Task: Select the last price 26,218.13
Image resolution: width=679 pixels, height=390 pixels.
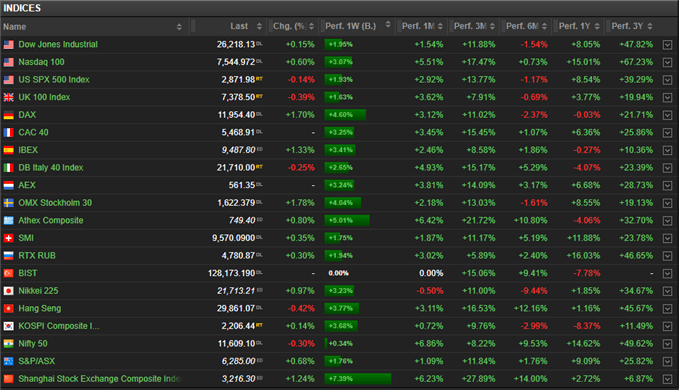Action: 236,45
